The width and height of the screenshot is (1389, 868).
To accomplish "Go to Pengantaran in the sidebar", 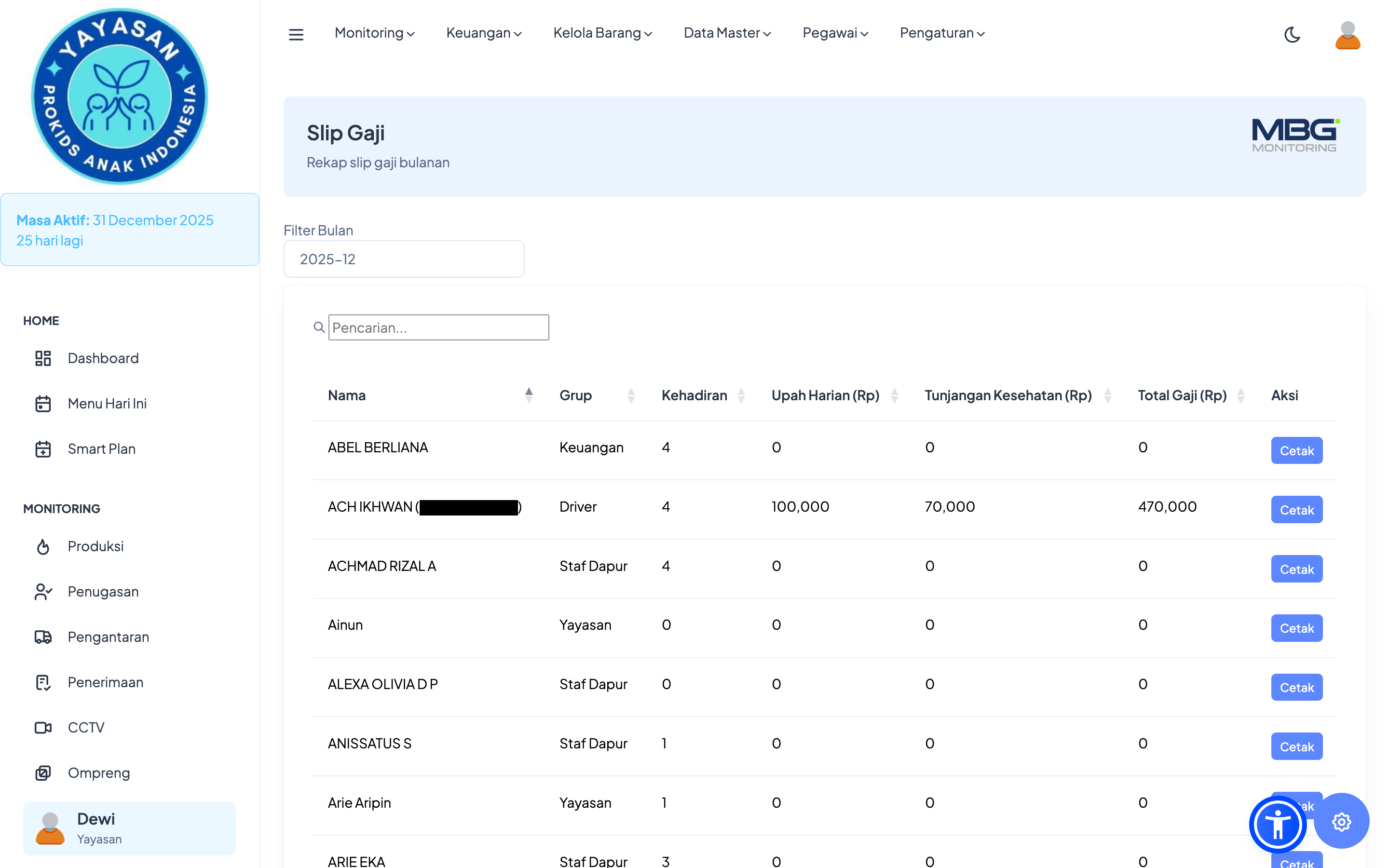I will coord(108,637).
